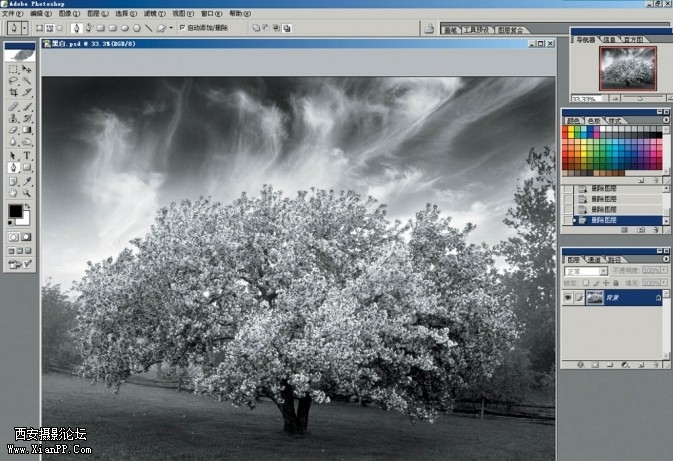Click the foreground black color swatch

click(15, 212)
